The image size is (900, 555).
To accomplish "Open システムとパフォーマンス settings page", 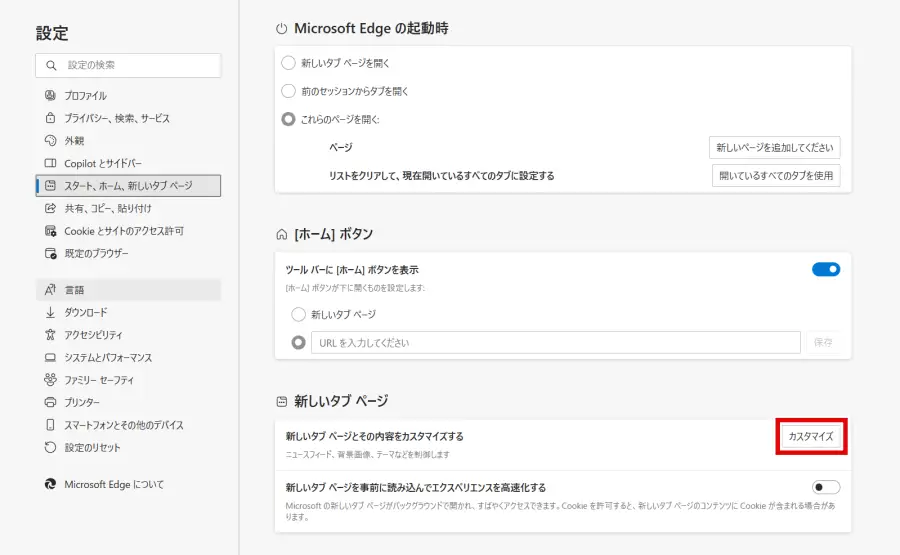I will tap(128, 358).
